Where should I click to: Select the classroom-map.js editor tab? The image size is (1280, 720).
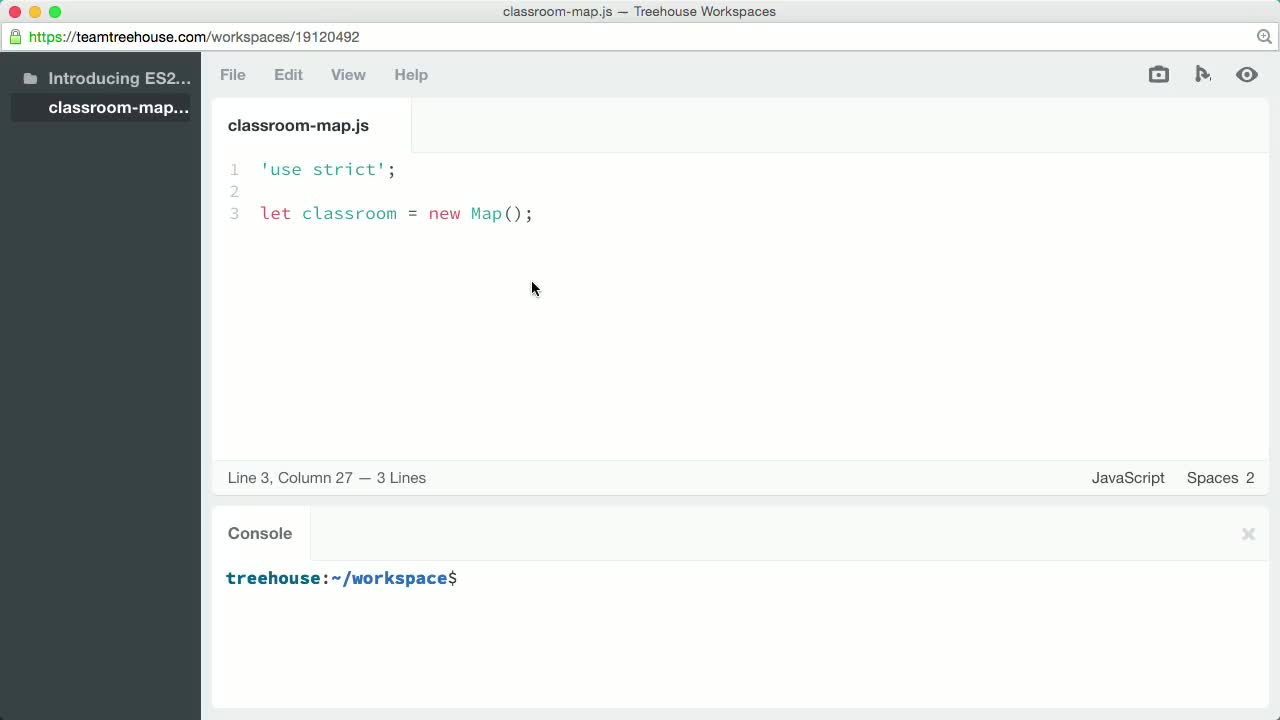tap(298, 126)
